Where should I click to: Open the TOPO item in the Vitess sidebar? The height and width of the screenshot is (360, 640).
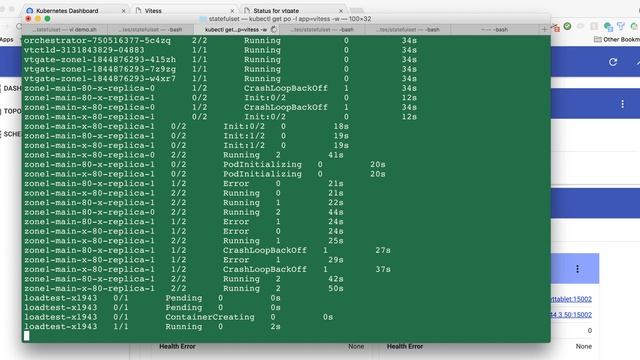(11, 111)
